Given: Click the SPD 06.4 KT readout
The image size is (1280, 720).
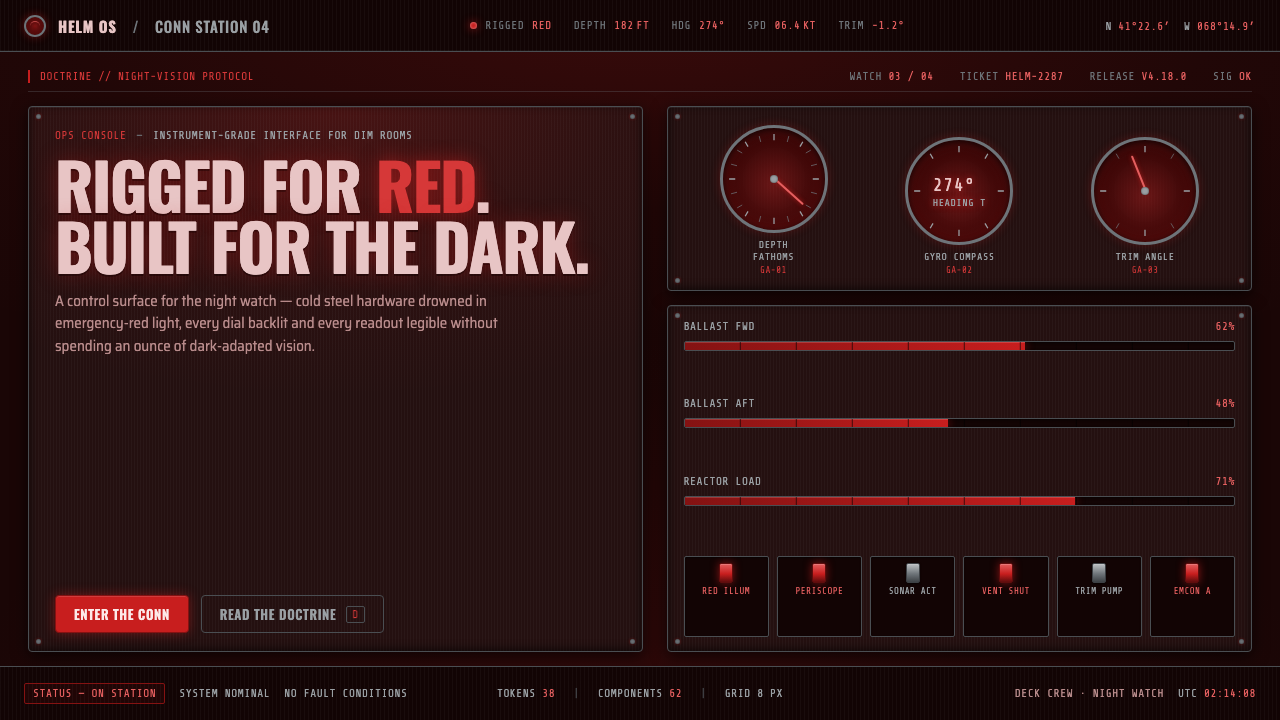Looking at the screenshot, I should tap(781, 26).
